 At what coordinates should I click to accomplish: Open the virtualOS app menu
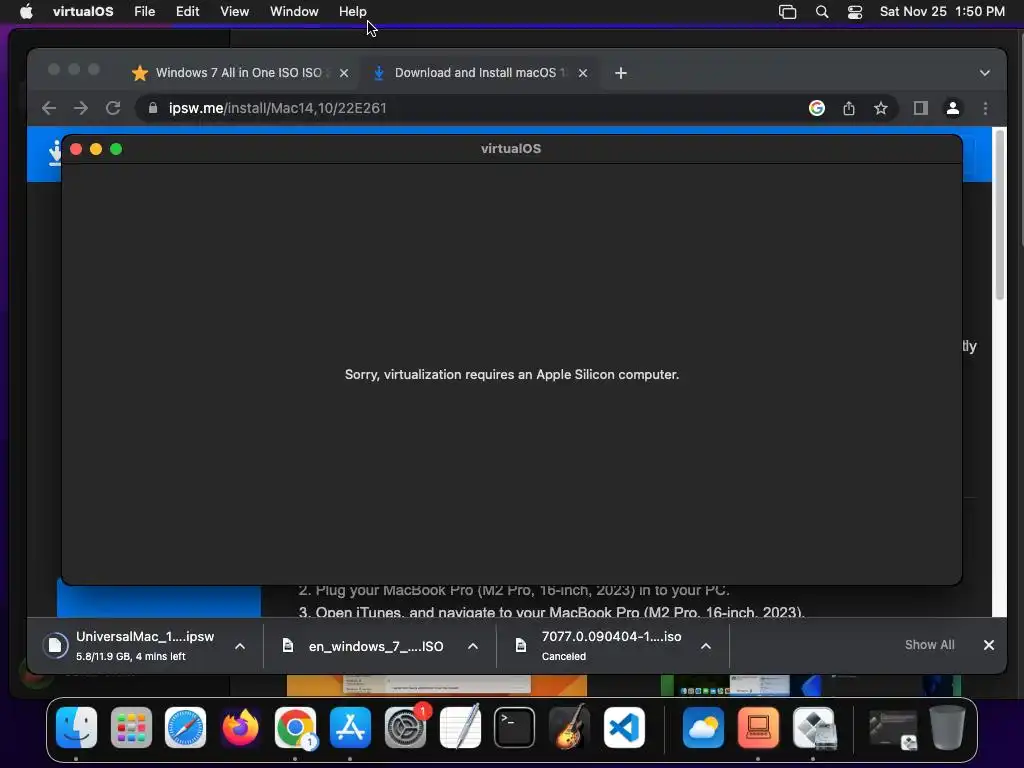point(83,11)
